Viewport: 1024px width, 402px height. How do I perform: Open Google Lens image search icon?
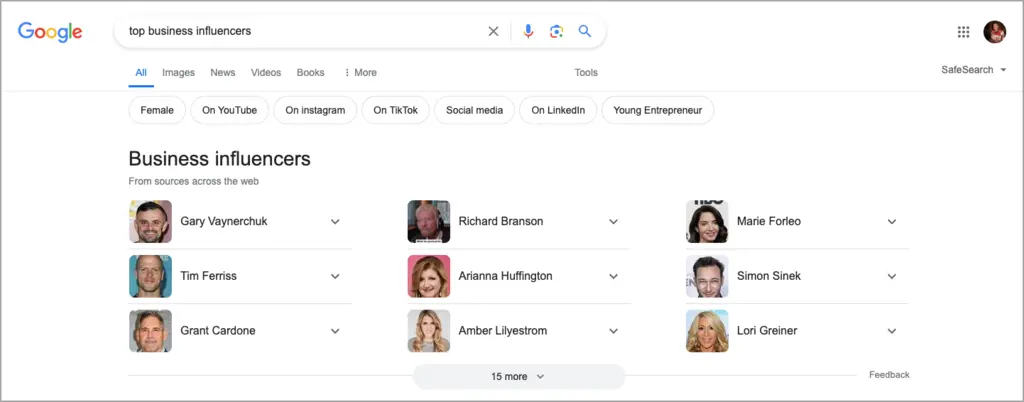(556, 31)
